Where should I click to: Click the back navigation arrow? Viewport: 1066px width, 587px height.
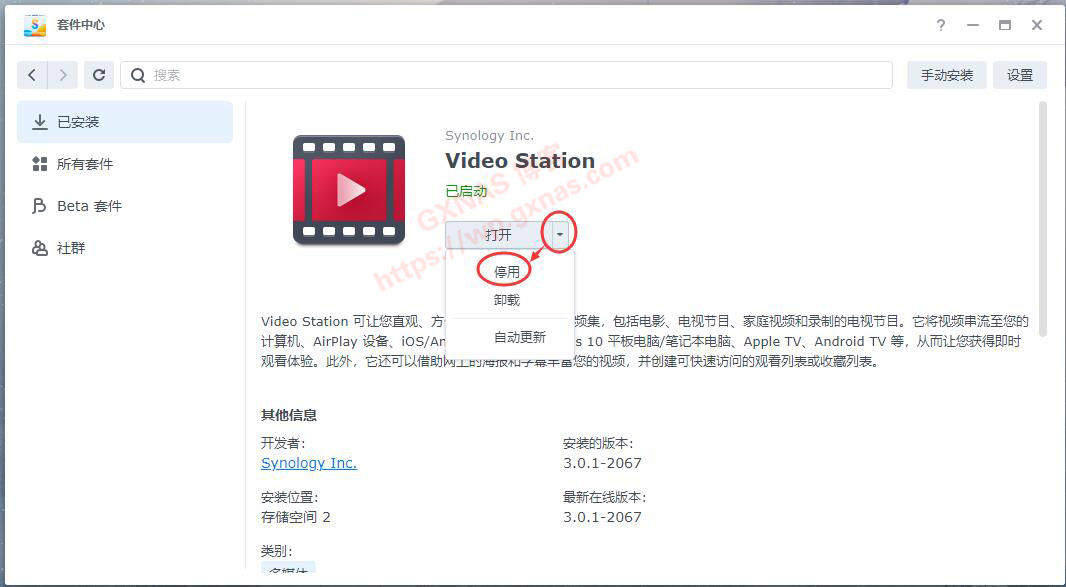tap(31, 74)
